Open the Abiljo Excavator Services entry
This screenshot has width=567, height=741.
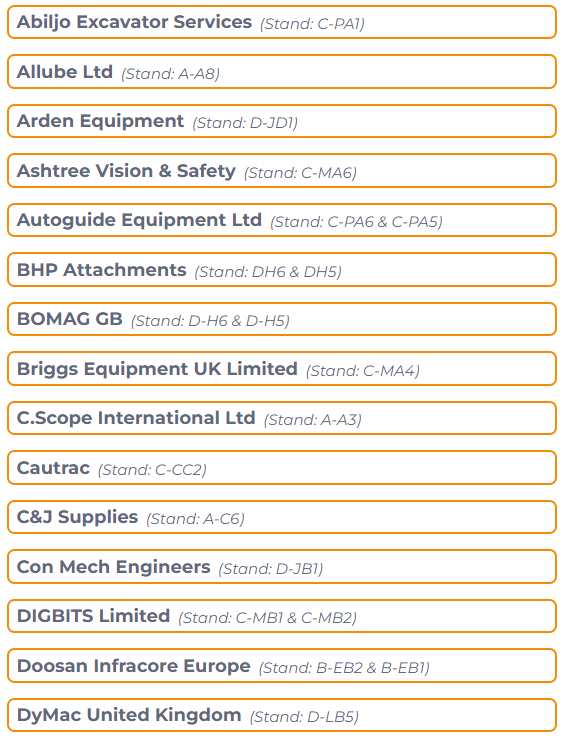[x=282, y=22]
